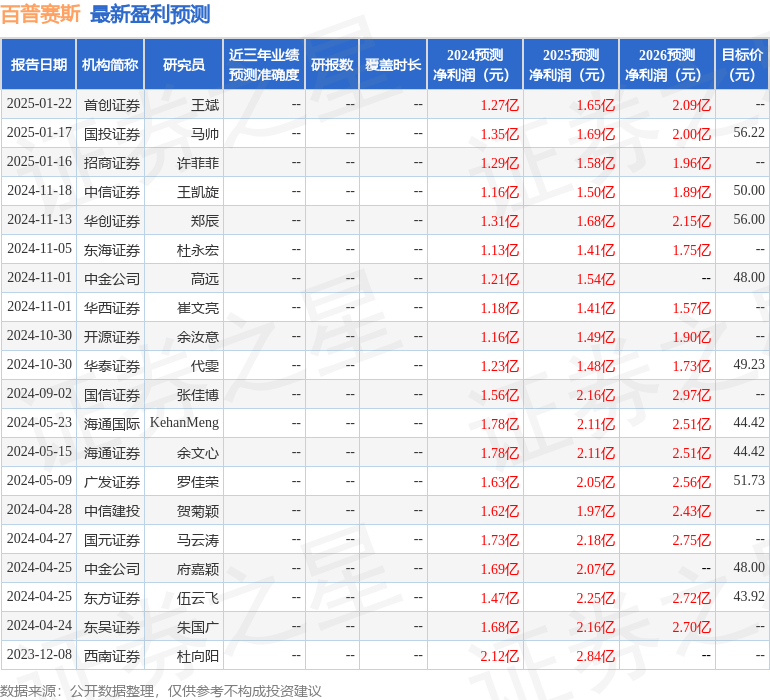
Task: Click the 2024预测净利润 column header
Action: point(475,64)
